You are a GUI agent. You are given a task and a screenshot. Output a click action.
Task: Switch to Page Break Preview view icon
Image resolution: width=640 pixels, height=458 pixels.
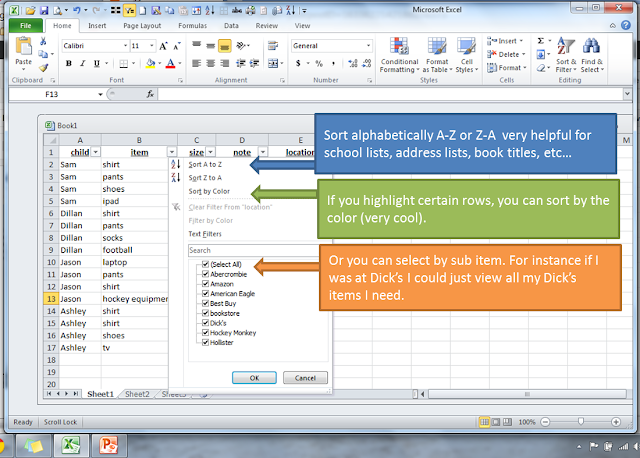pos(507,422)
